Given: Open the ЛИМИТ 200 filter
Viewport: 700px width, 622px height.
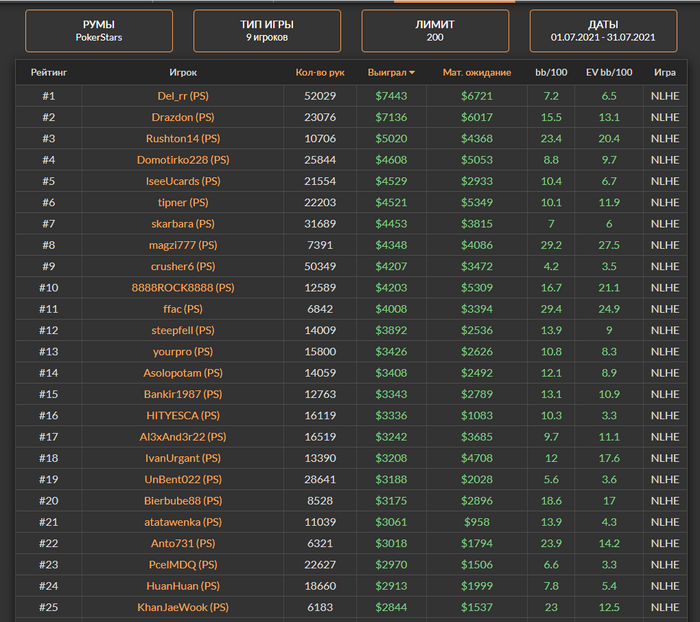Looking at the screenshot, I should click(x=435, y=31).
